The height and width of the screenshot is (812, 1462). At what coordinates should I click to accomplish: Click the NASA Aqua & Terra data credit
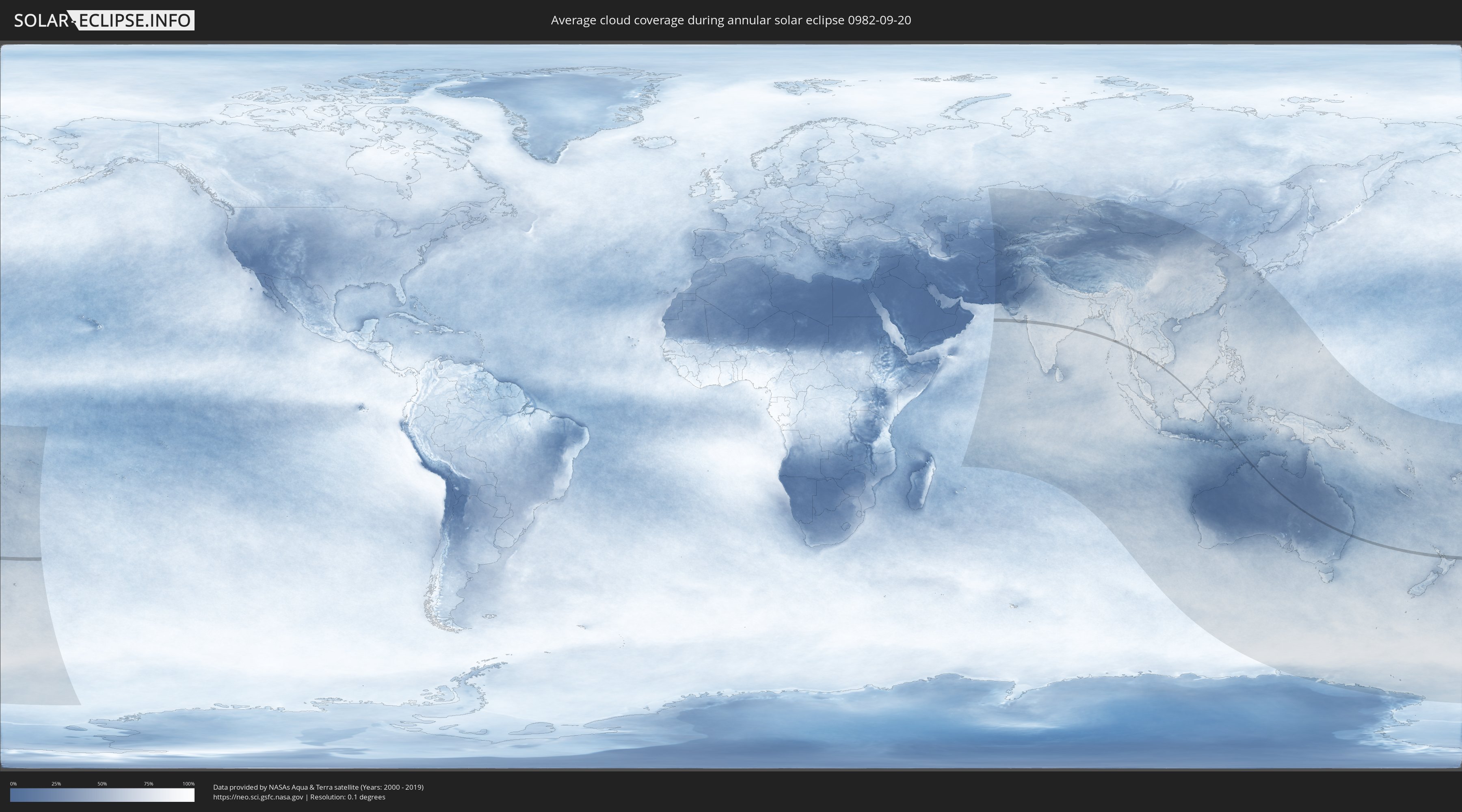pos(318,787)
